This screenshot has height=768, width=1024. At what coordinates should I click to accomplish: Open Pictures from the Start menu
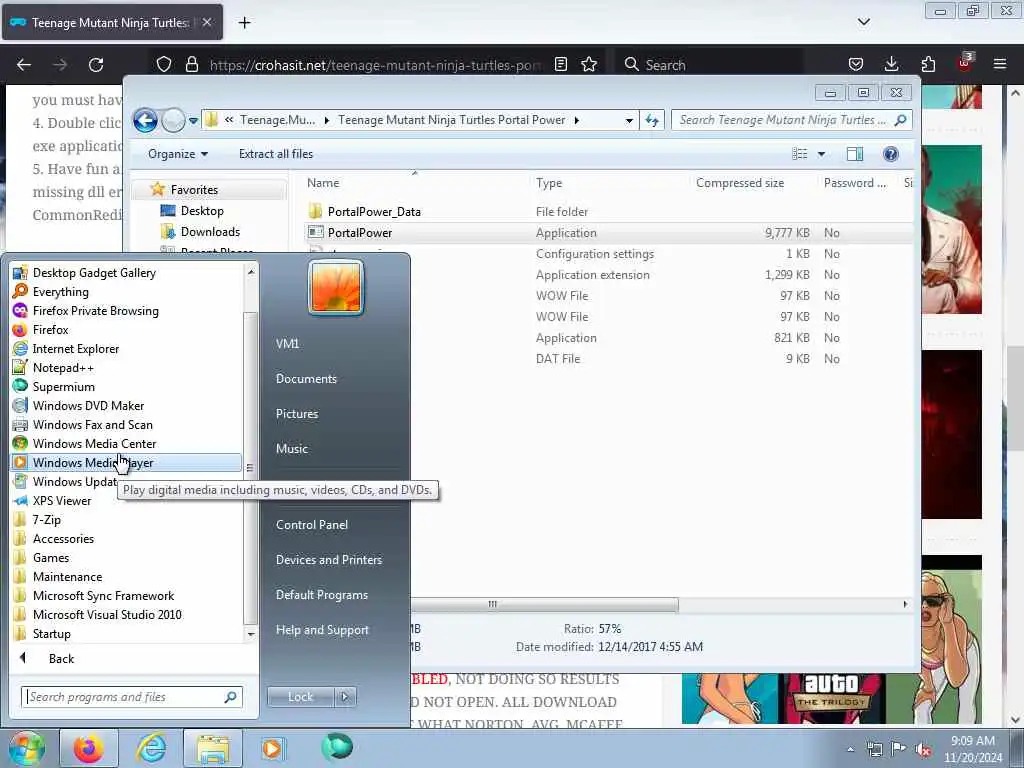[x=296, y=414]
